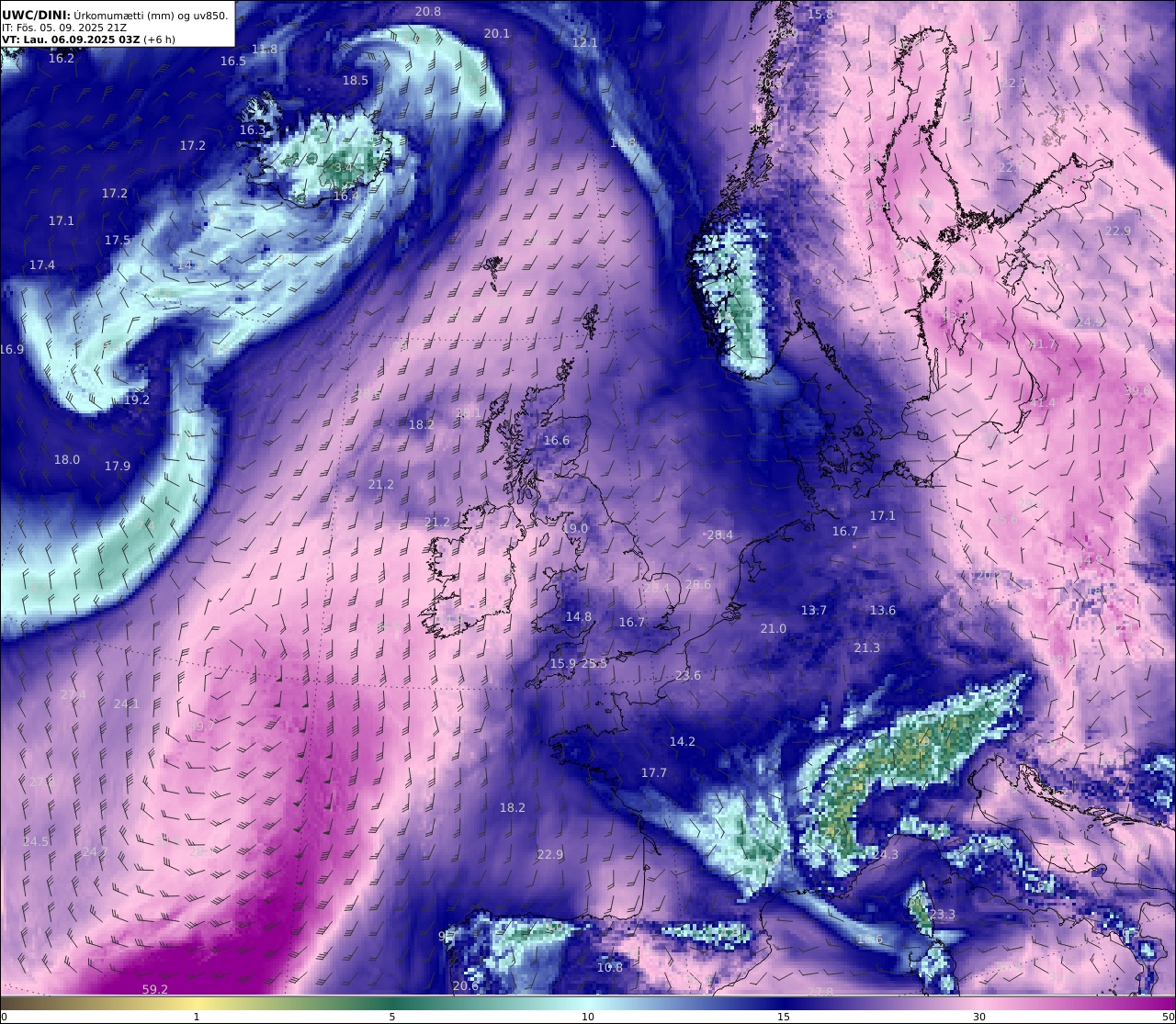This screenshot has width=1176, height=1024.
Task: Click the 23.6 value label
Action: click(688, 675)
